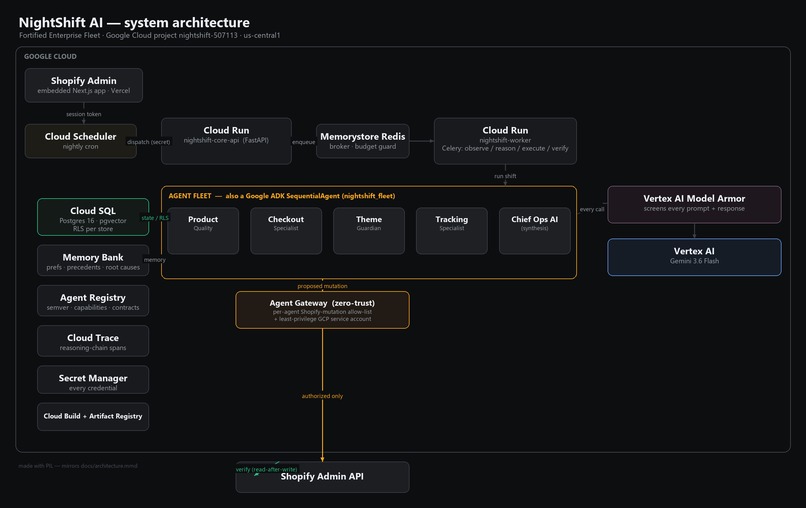Image resolution: width=806 pixels, height=508 pixels.
Task: Click the "run shift" edge label
Action: coord(505,176)
